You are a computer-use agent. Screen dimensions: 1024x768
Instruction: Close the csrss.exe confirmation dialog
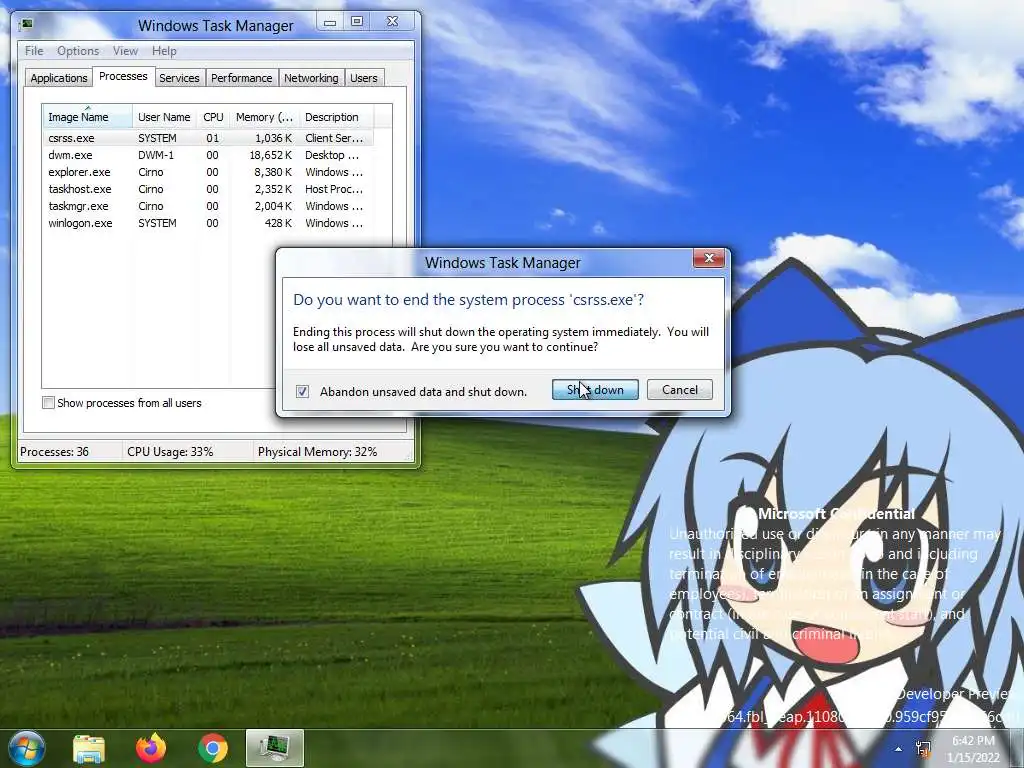click(x=709, y=258)
